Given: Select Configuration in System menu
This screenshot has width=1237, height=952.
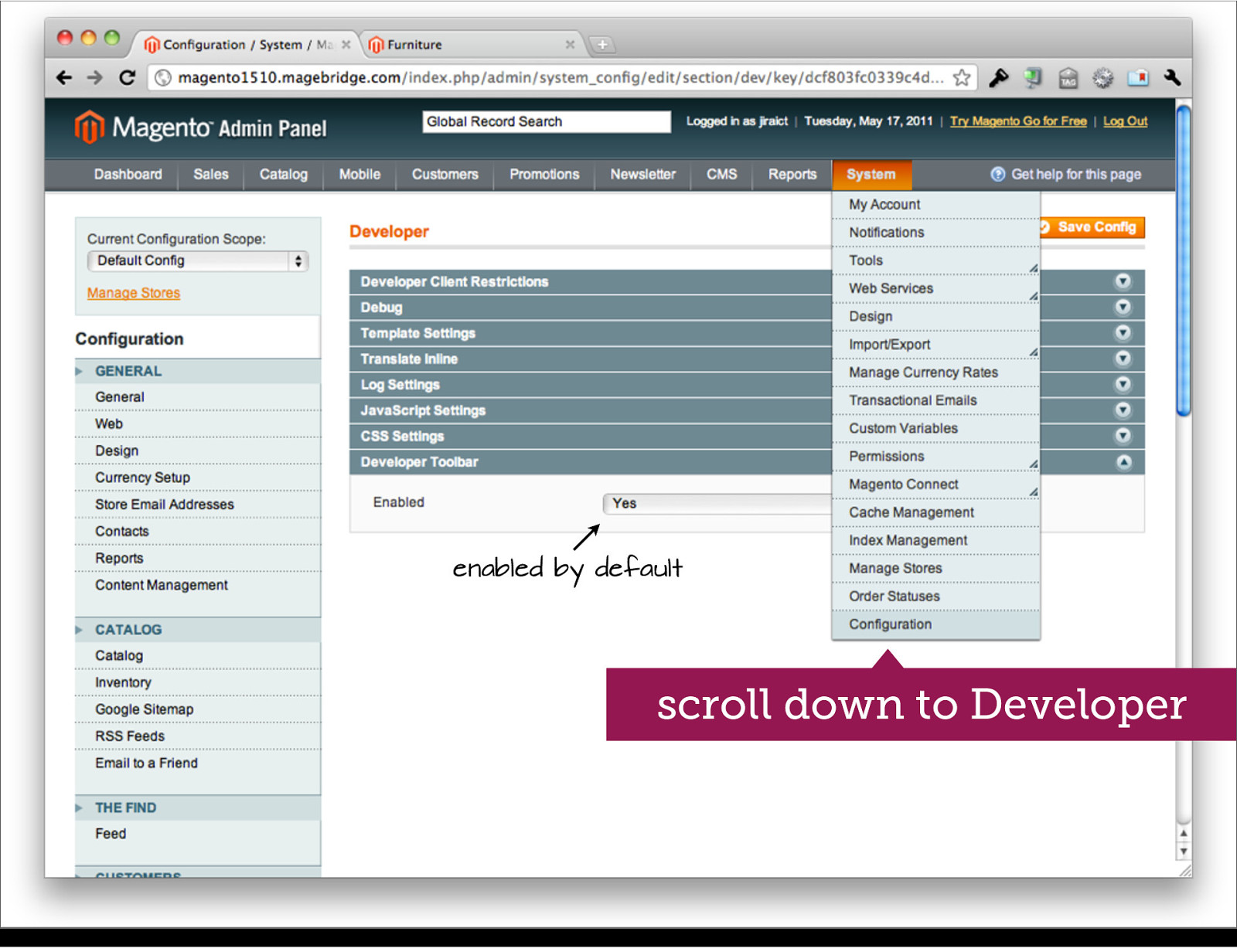Looking at the screenshot, I should (x=935, y=625).
